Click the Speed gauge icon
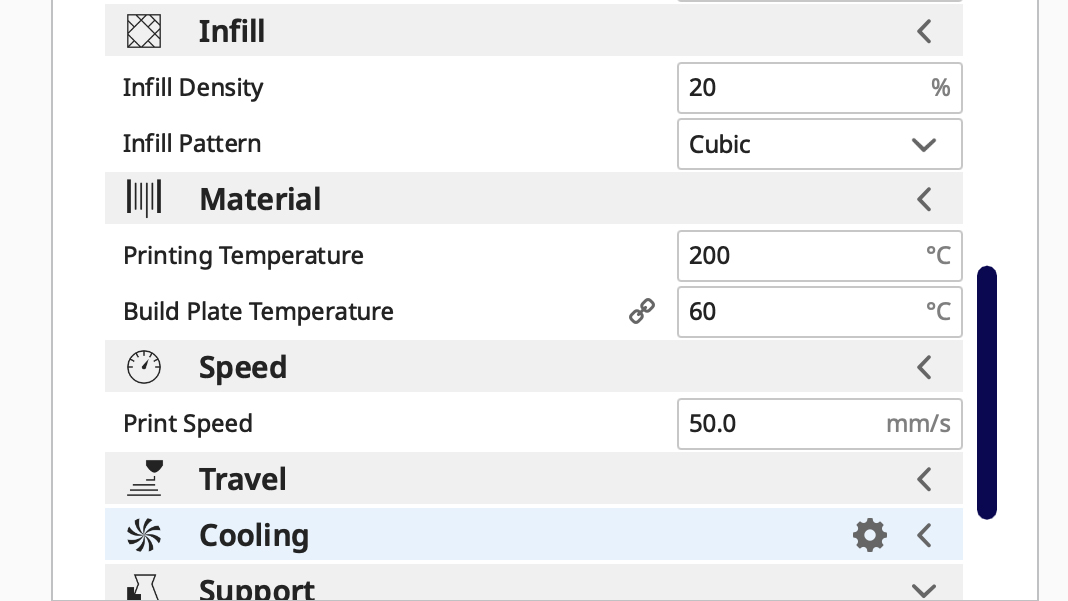The height and width of the screenshot is (601, 1068). tap(144, 367)
